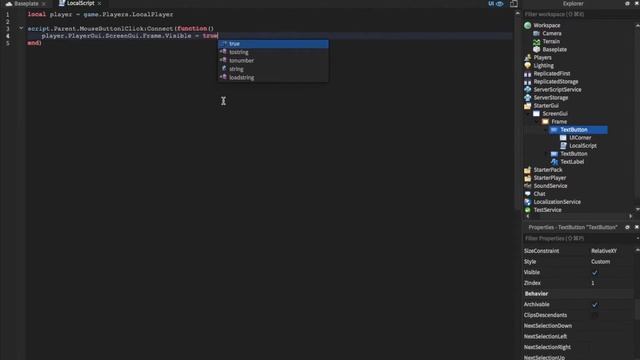Open the SizeConstraint RelativeXY dropdown
Image resolution: width=640 pixels, height=360 pixels.
[611, 251]
